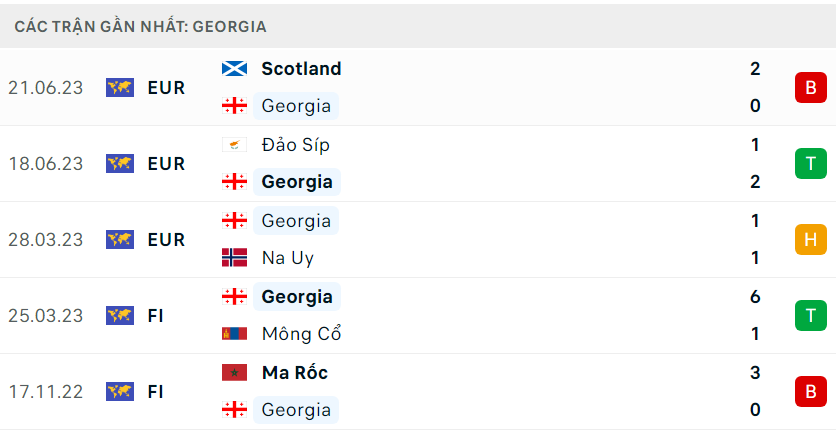Click the Norway flag beside Na Uy
The height and width of the screenshot is (430, 836).
[235, 258]
